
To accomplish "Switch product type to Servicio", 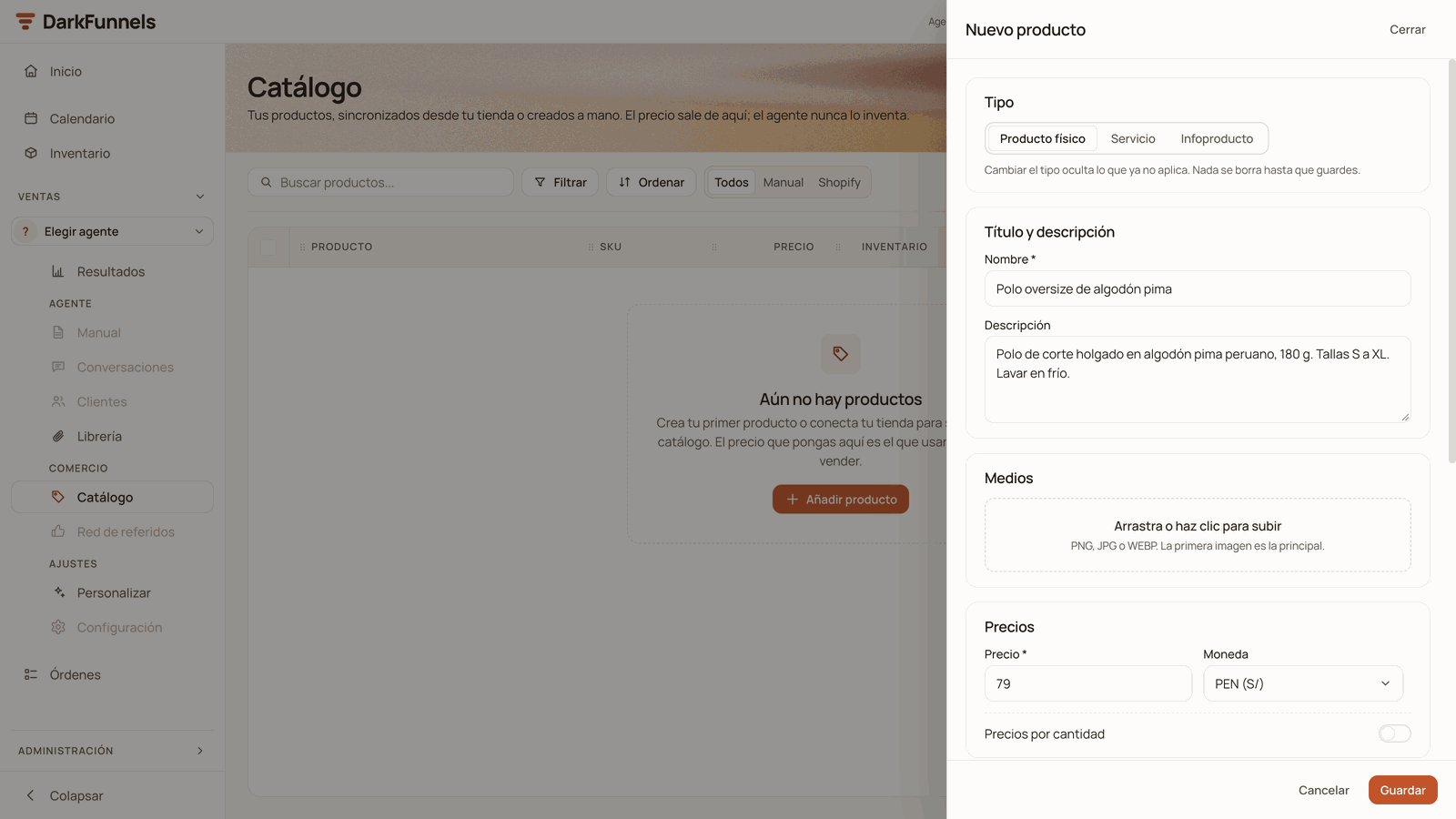I will pos(1133,138).
